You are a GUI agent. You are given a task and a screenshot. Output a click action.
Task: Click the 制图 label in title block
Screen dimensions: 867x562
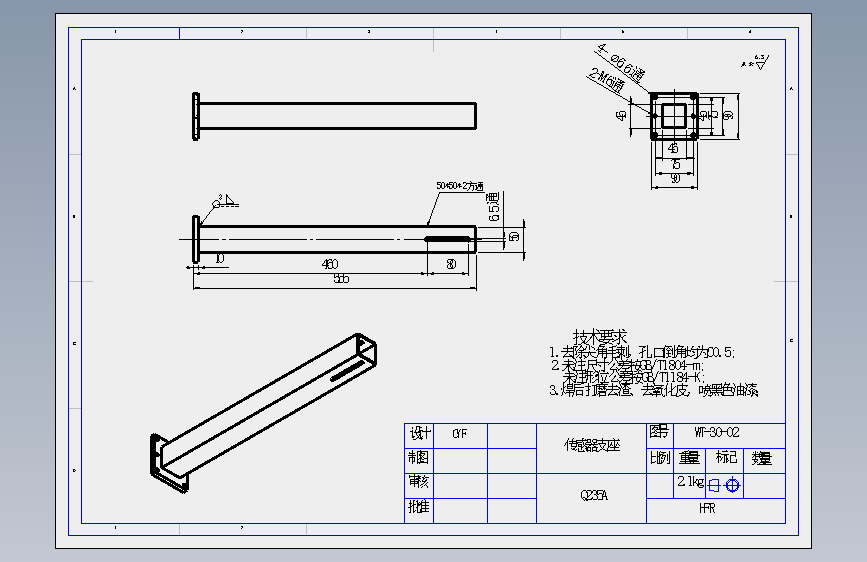pos(419,457)
